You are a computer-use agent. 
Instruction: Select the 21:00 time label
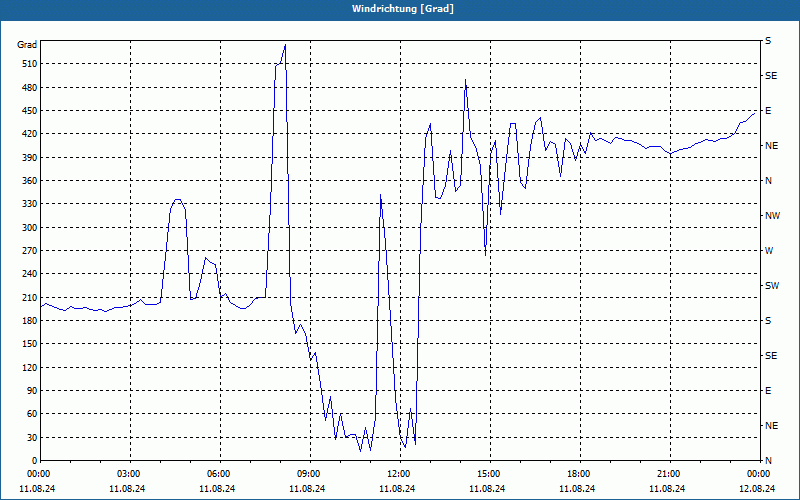pyautogui.click(x=668, y=473)
